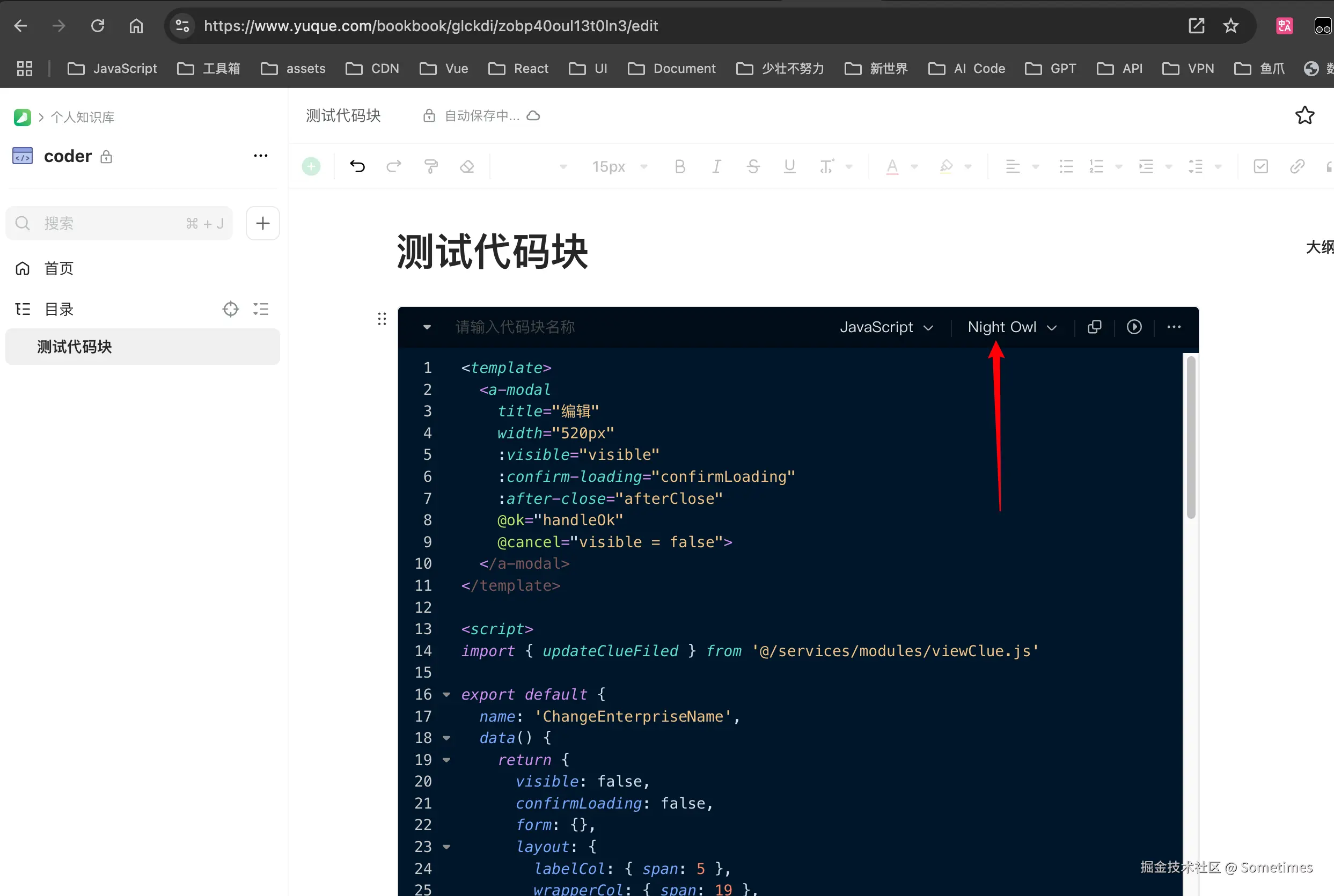Open the 目录 section in the sidebar
This screenshot has width=1334, height=896.
click(59, 309)
